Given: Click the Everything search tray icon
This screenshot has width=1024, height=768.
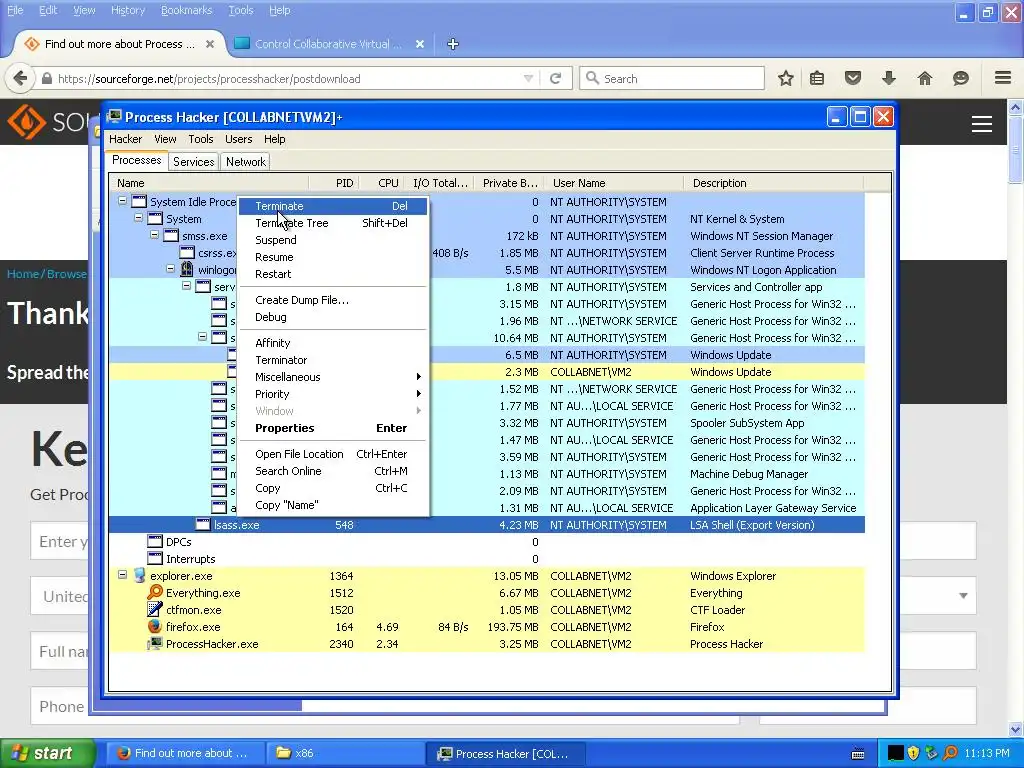Looking at the screenshot, I should tap(951, 753).
